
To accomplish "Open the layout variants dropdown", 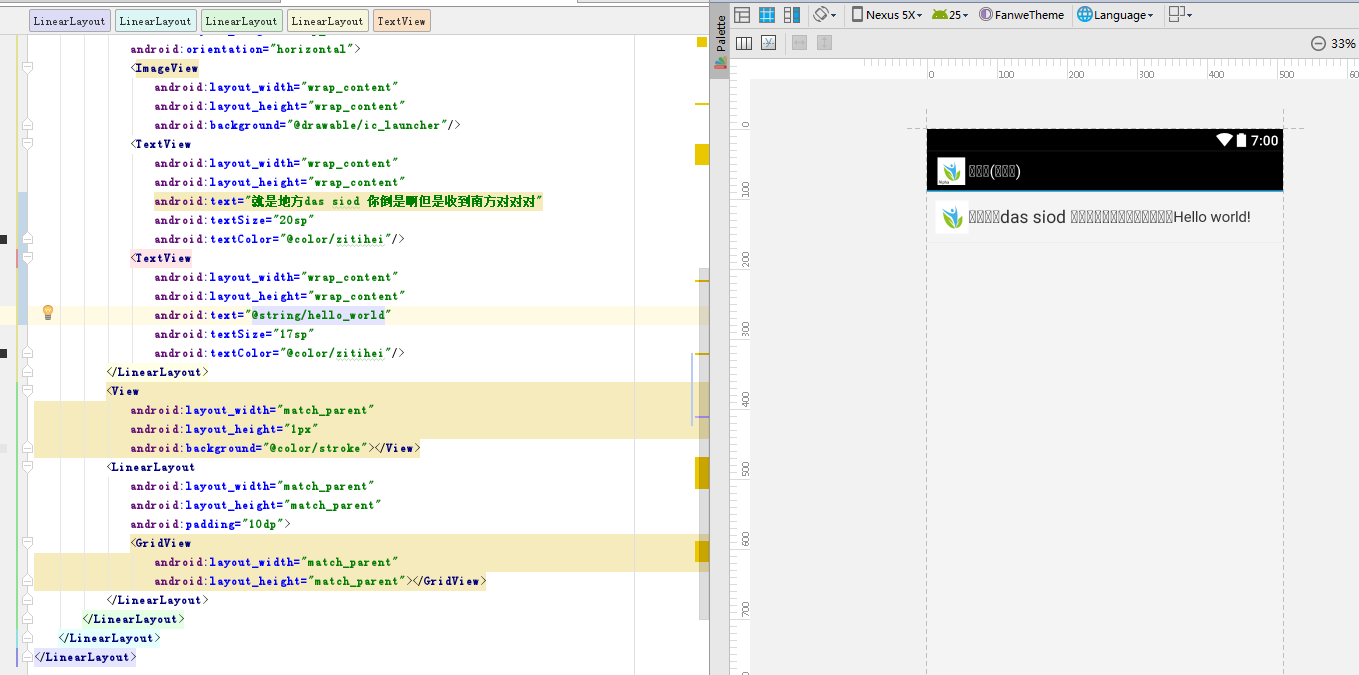I will click(1181, 15).
